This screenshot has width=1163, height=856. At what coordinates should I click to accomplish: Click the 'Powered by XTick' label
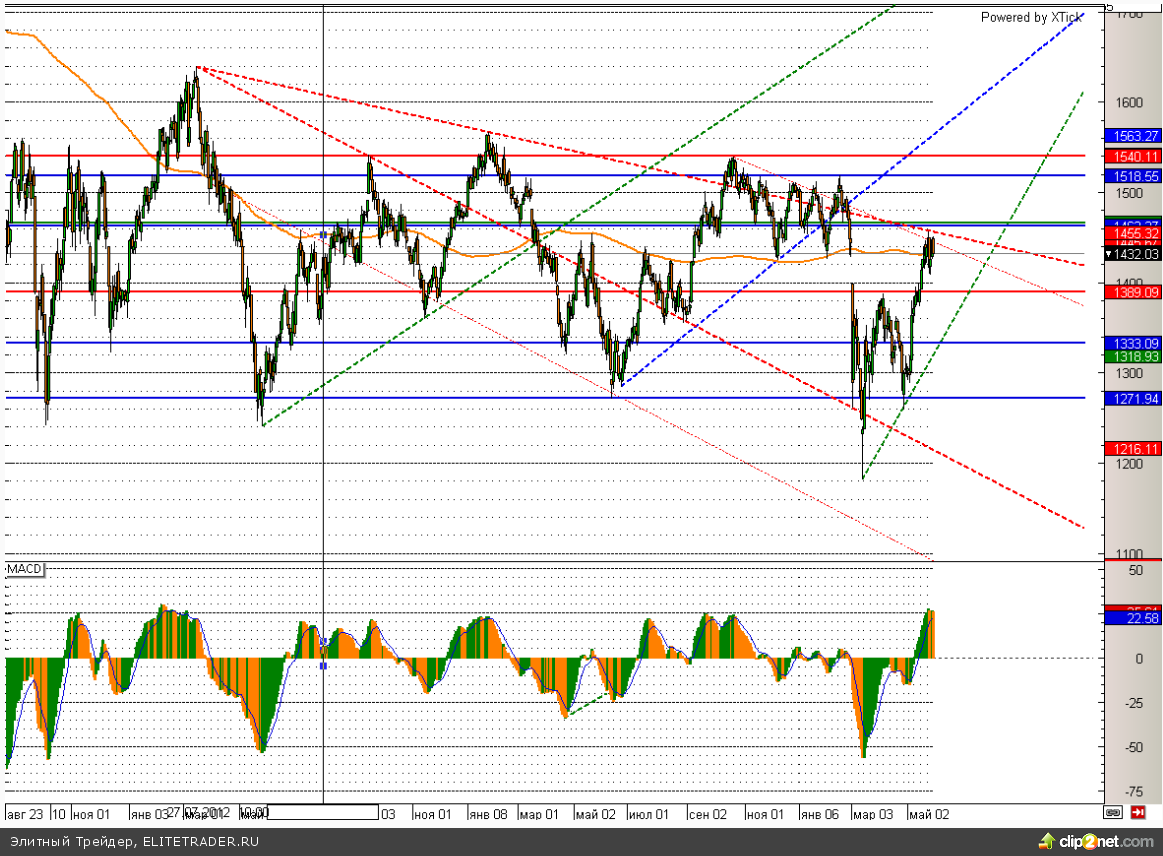tap(1031, 17)
